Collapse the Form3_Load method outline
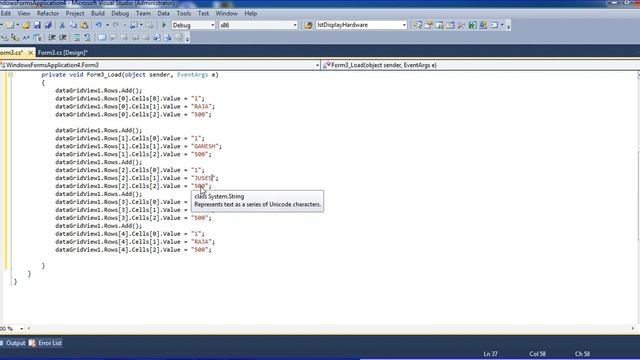The width and height of the screenshot is (640, 360). click(x=11, y=75)
